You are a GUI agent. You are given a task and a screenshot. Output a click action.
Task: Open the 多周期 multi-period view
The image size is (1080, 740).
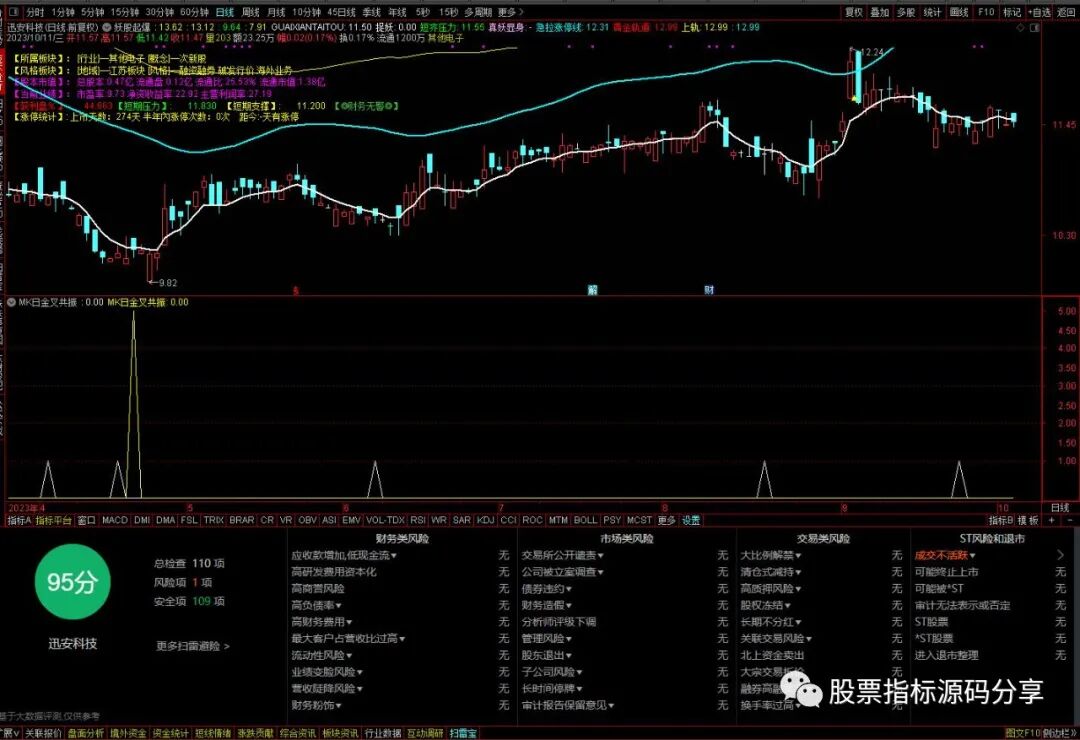click(477, 12)
